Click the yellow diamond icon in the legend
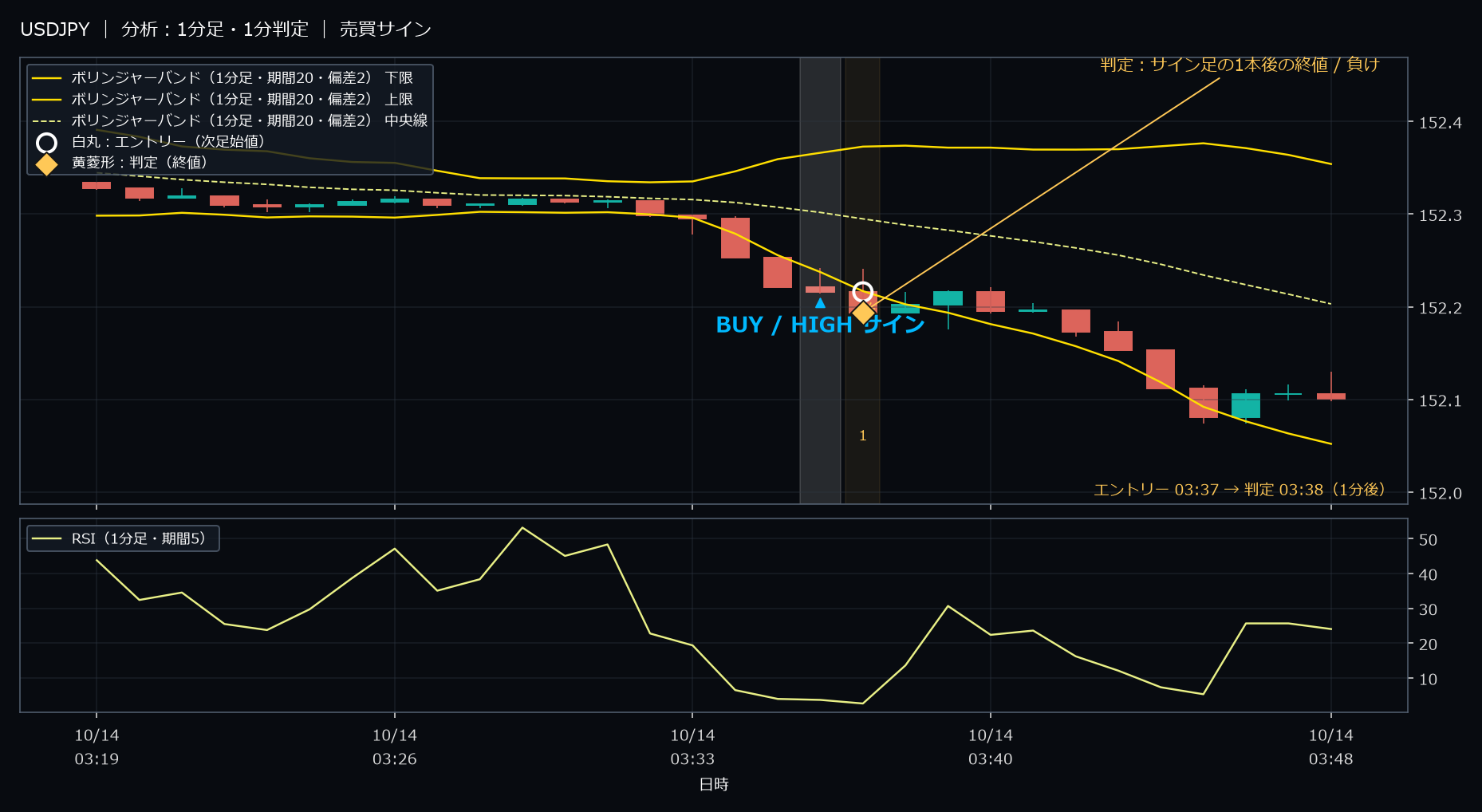 [47, 164]
